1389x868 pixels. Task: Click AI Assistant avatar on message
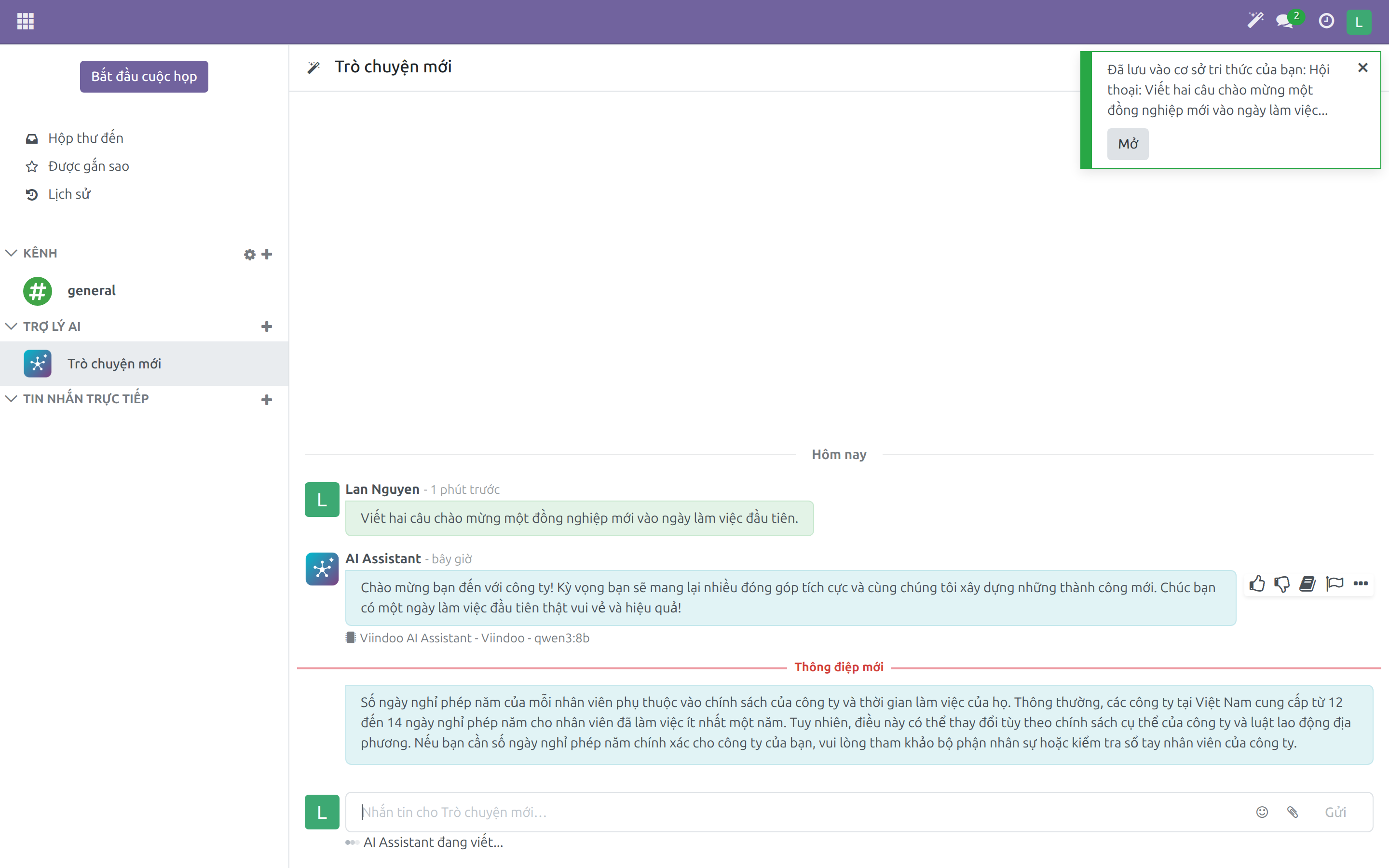(322, 569)
